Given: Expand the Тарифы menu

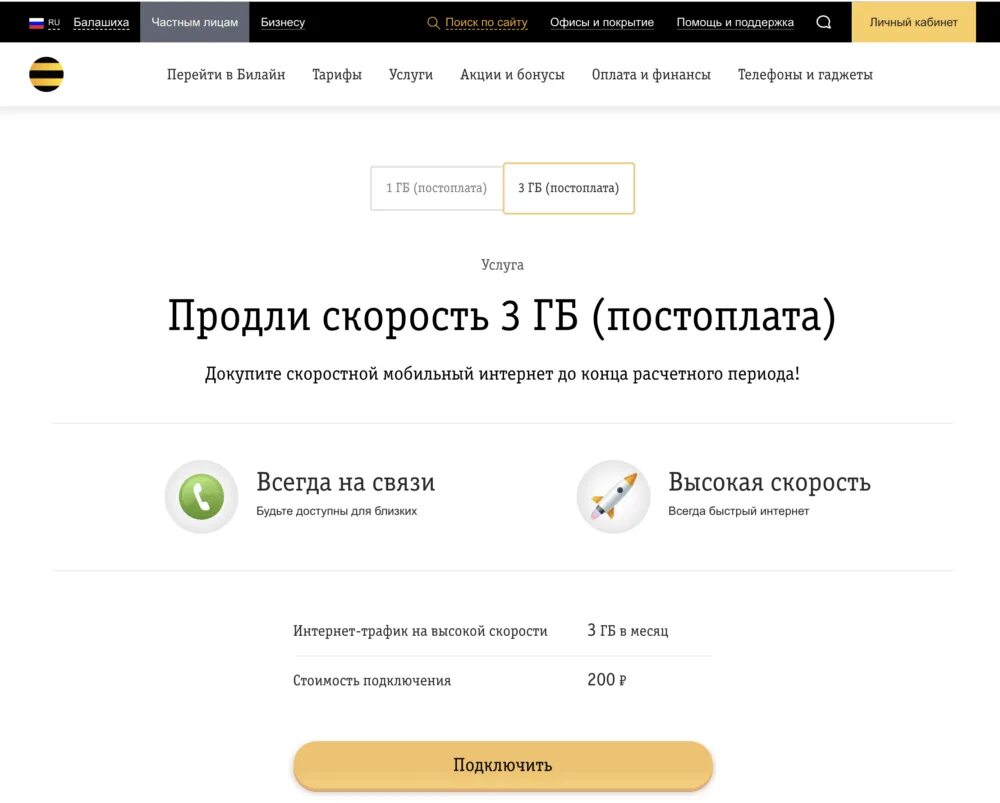Looking at the screenshot, I should click(337, 75).
